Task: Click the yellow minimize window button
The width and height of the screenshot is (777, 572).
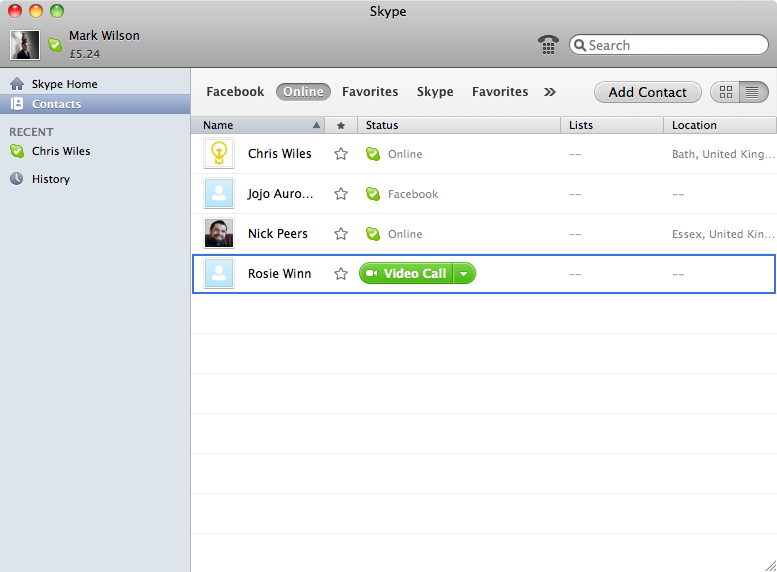Action: tap(36, 11)
